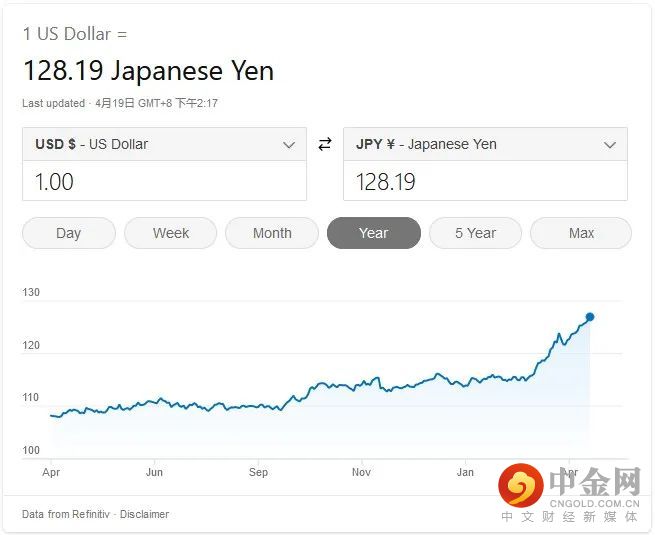Click the US Dollar amount field 1.00
The image size is (655, 535).
click(164, 181)
